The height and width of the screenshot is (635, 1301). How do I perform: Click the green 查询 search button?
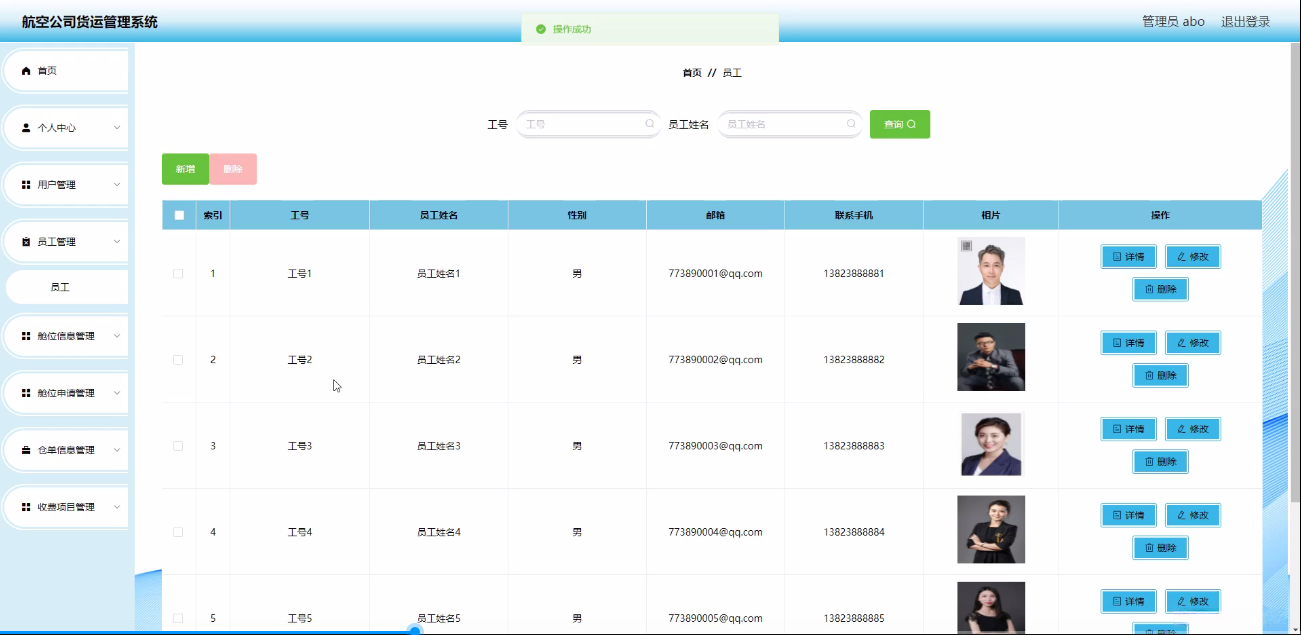pyautogui.click(x=900, y=124)
